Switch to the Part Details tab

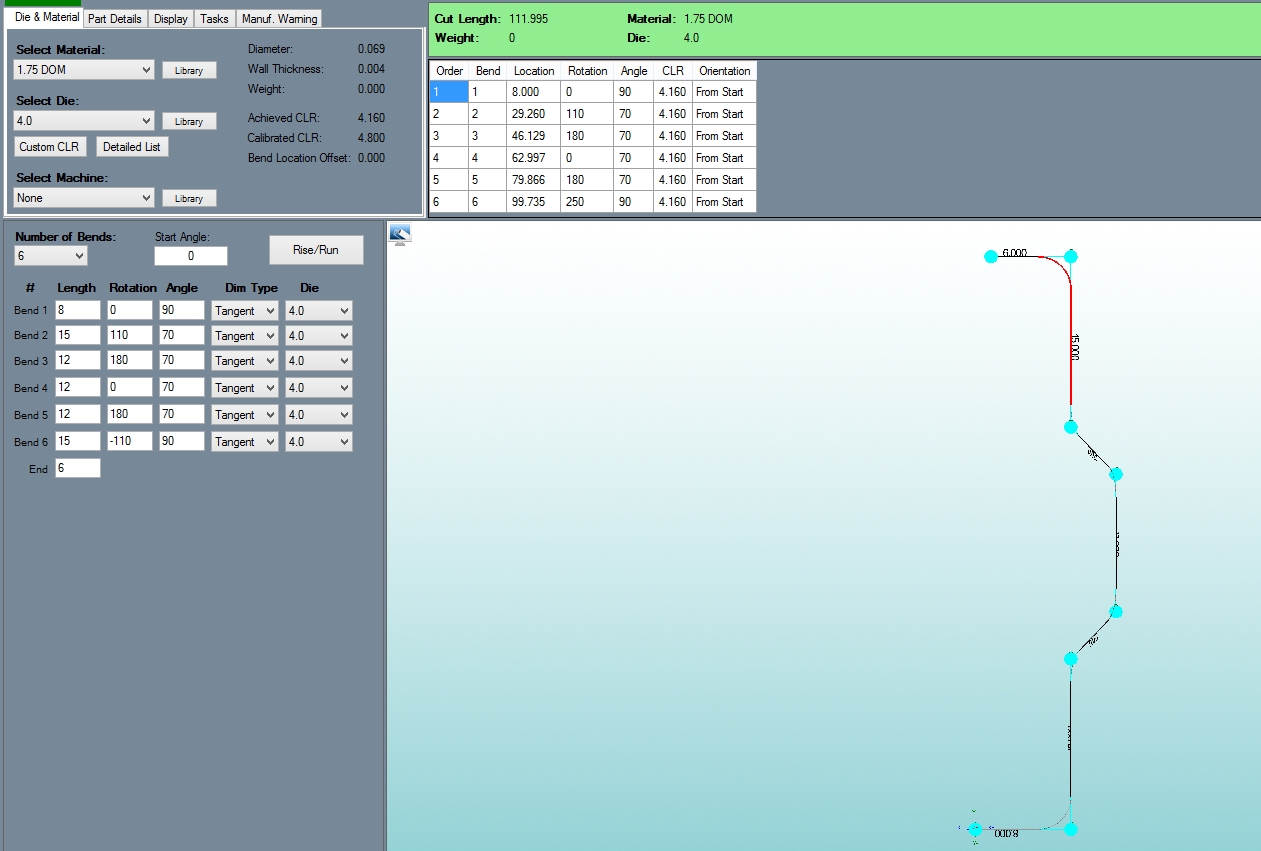(x=116, y=19)
